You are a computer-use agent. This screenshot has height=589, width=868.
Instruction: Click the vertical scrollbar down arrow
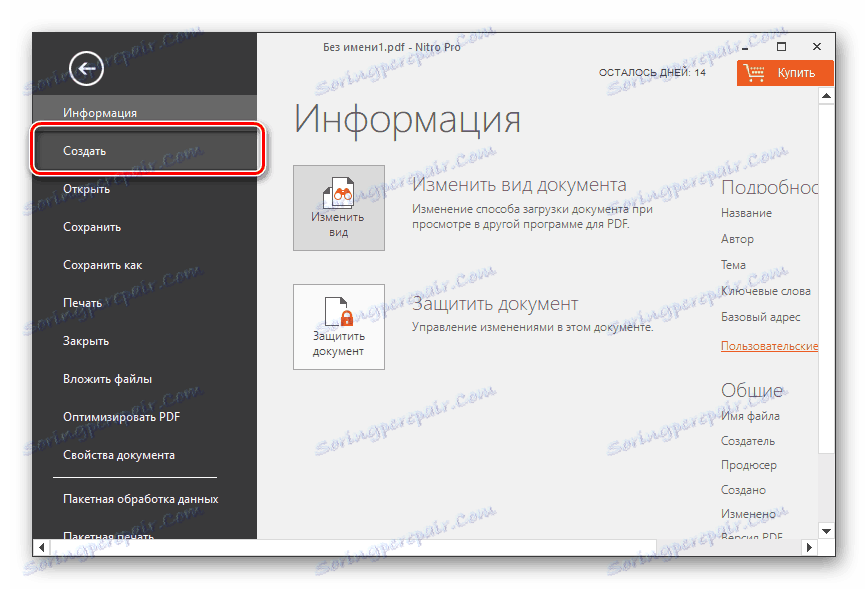pos(826,531)
